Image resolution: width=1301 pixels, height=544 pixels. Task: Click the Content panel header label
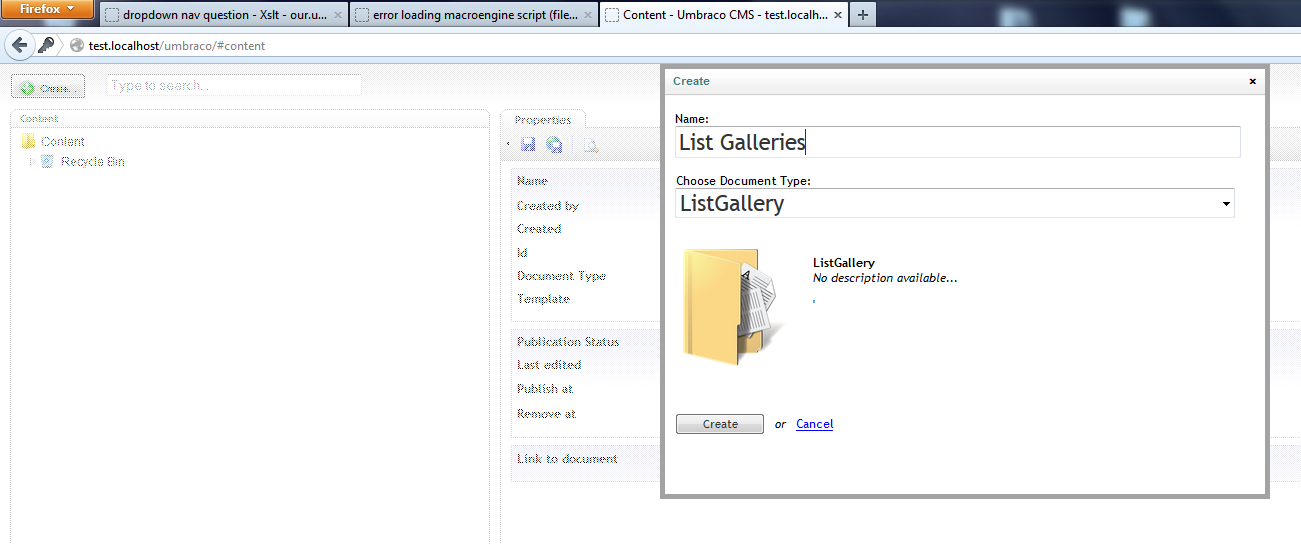tap(39, 119)
